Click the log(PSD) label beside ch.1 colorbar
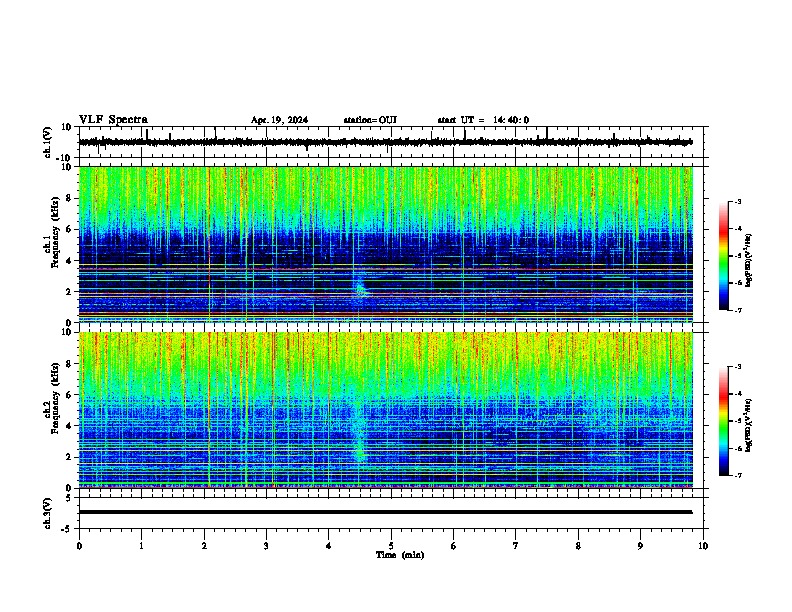Screen dimensions: 792x612 749,260
